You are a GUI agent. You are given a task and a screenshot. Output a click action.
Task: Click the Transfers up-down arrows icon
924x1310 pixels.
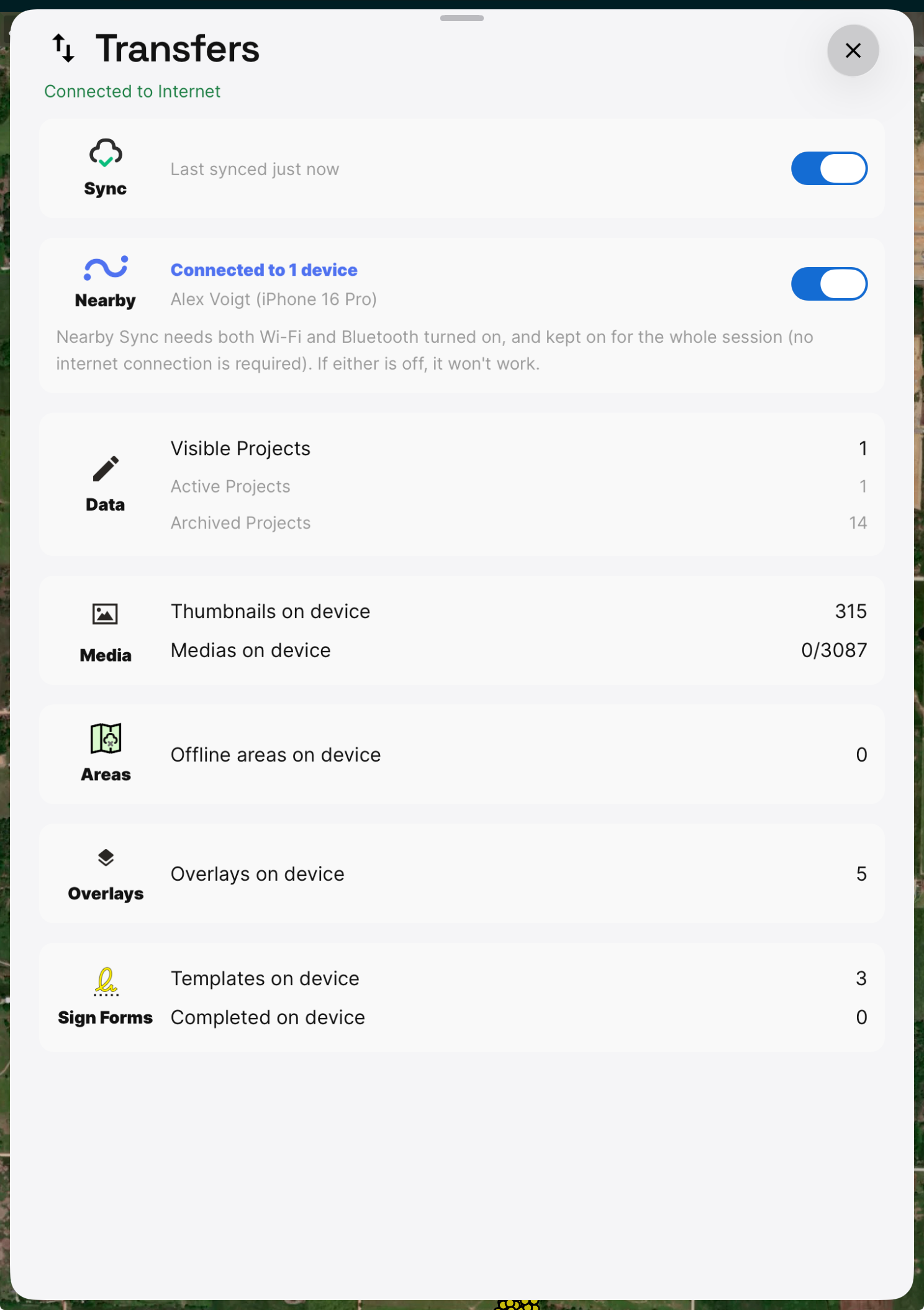[x=63, y=48]
